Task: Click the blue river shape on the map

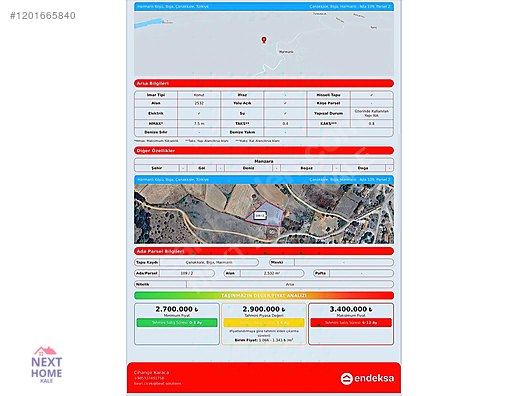Action: (x=148, y=23)
